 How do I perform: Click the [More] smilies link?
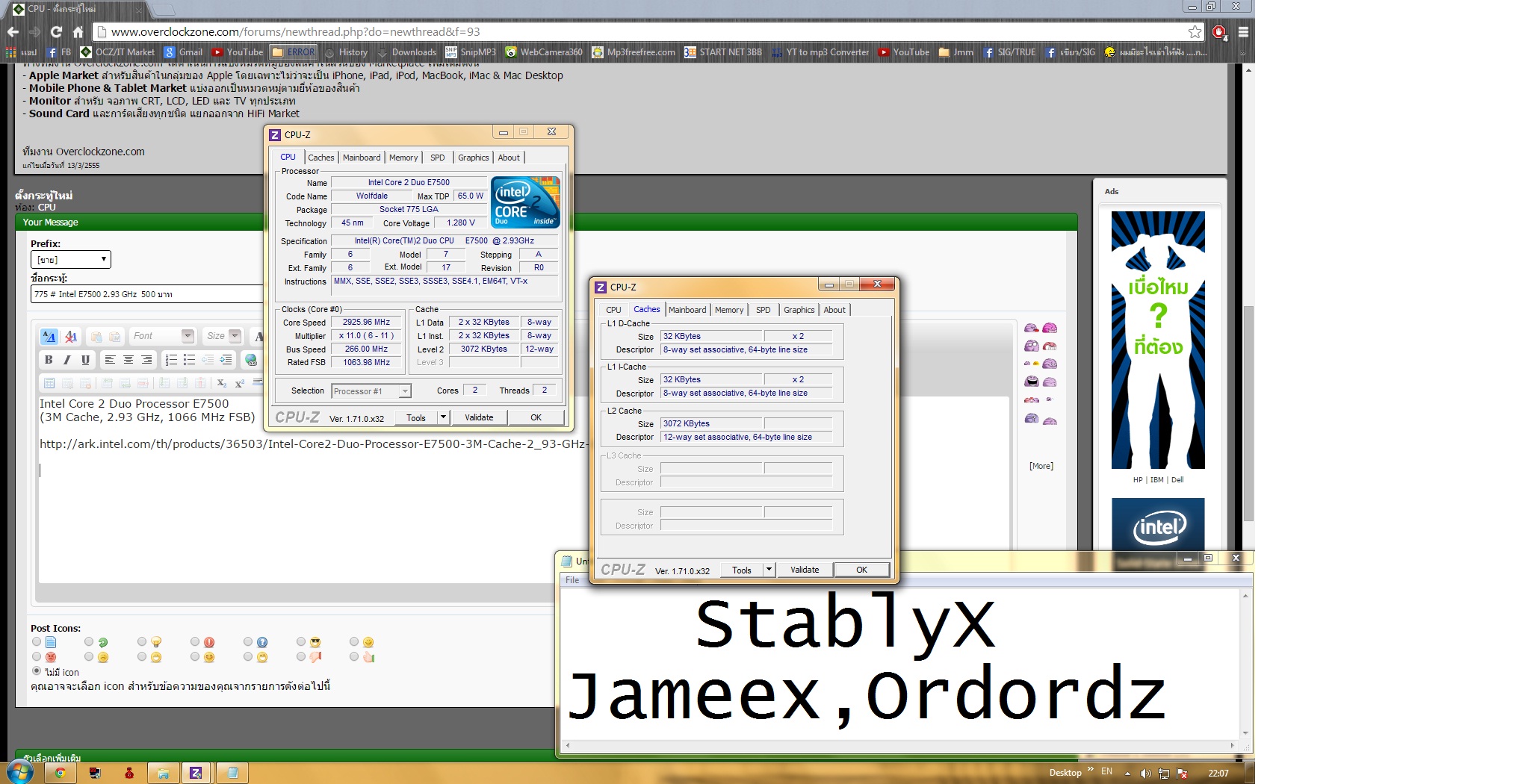[1041, 466]
